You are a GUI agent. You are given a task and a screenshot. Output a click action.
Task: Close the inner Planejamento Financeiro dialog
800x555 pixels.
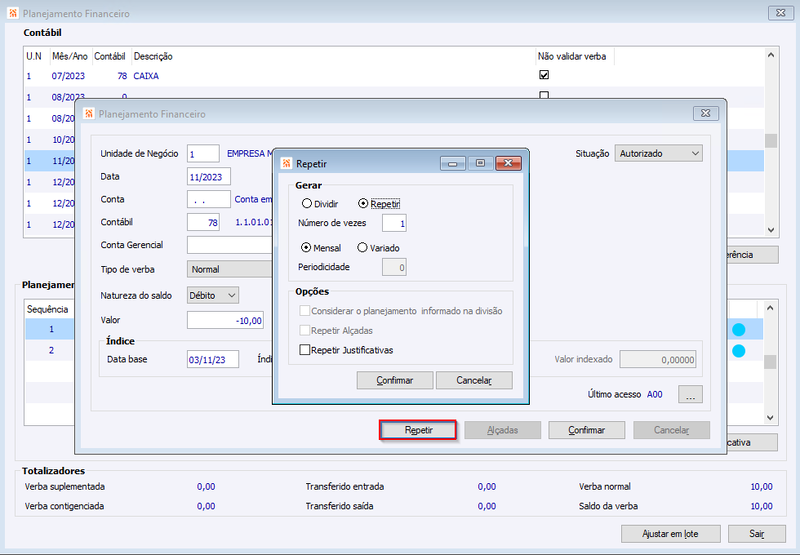706,113
